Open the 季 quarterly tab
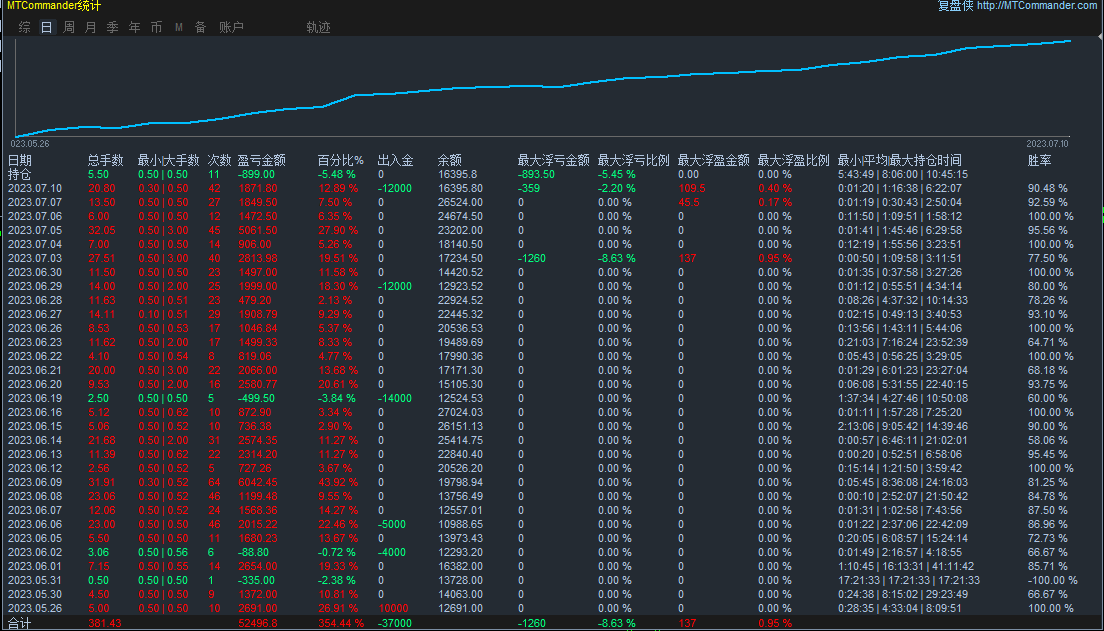 (x=112, y=27)
